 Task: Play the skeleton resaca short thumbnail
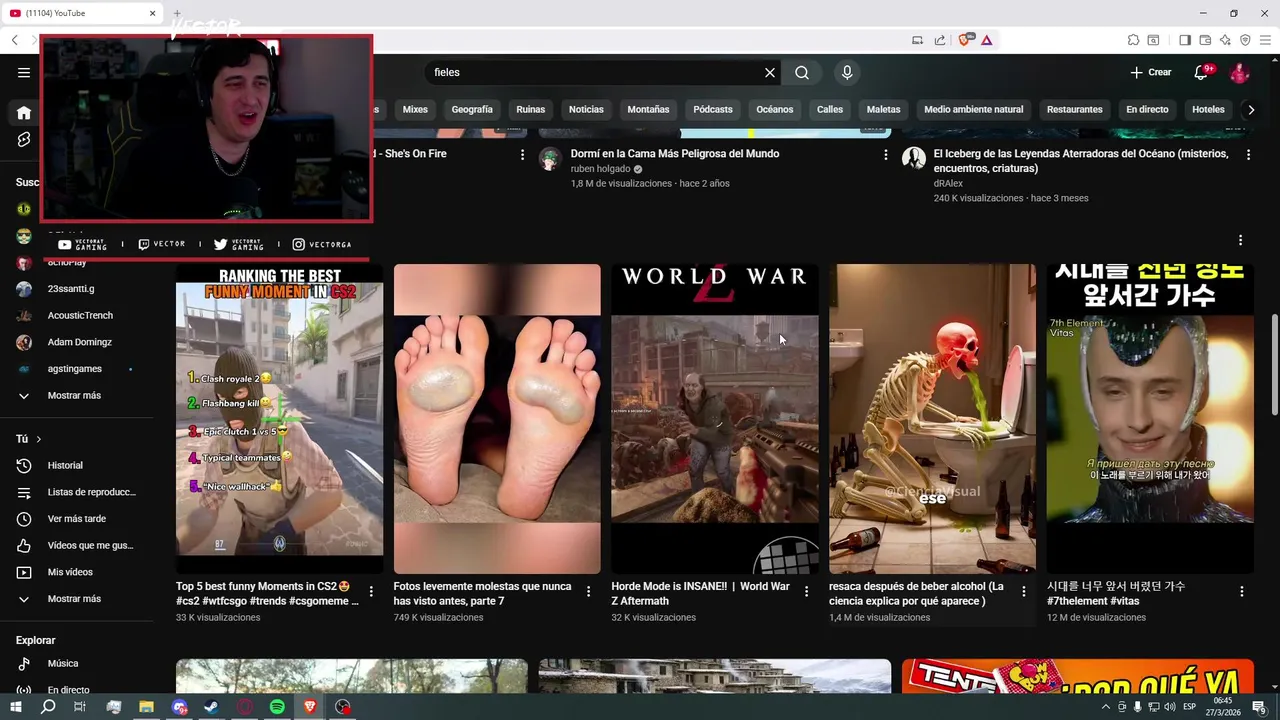click(x=932, y=418)
